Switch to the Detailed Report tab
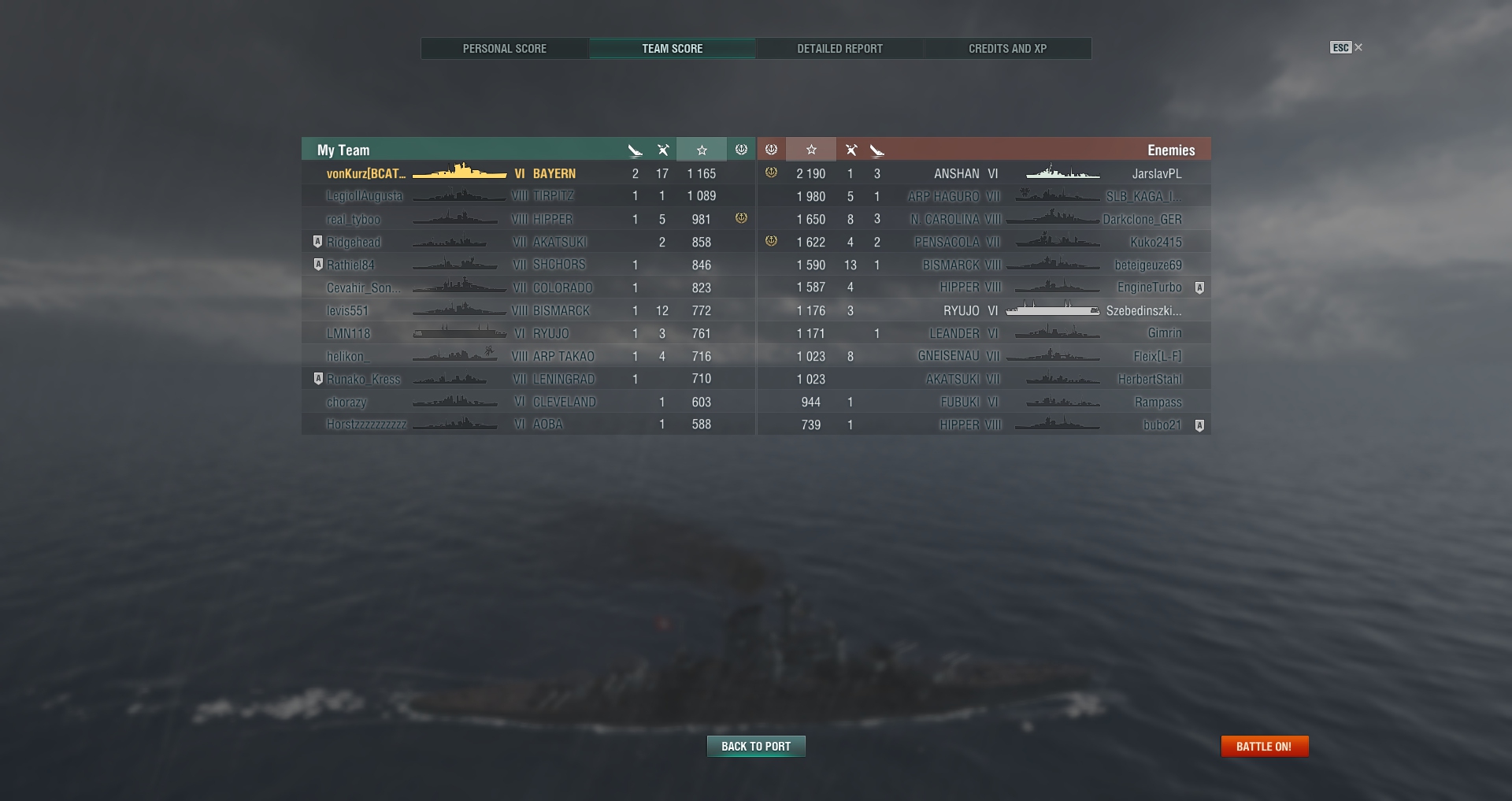 pyautogui.click(x=839, y=49)
